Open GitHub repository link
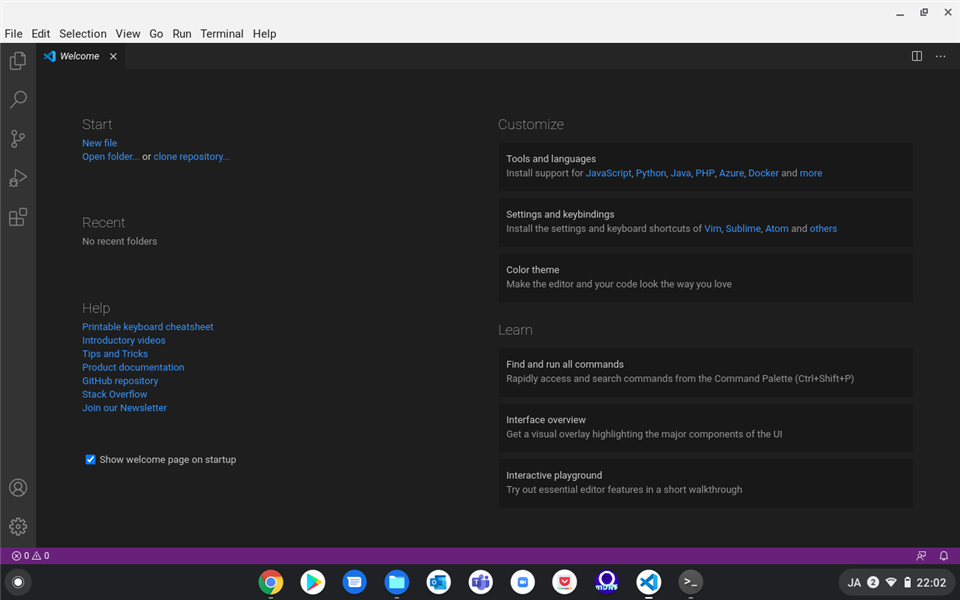Viewport: 960px width, 600px height. click(120, 381)
